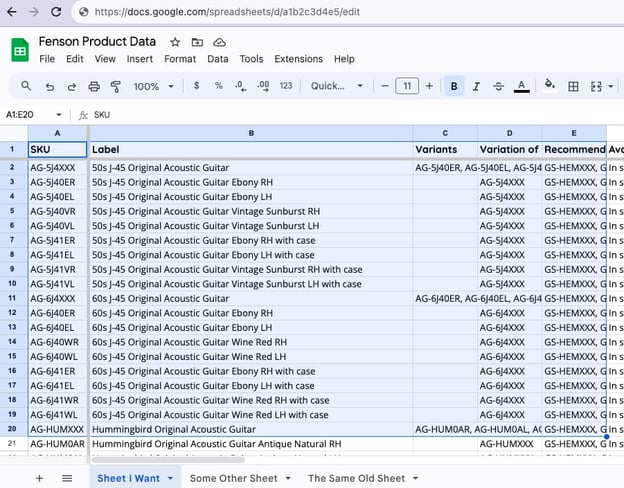This screenshot has height=488, width=624.
Task: Click the font size field
Action: (407, 86)
